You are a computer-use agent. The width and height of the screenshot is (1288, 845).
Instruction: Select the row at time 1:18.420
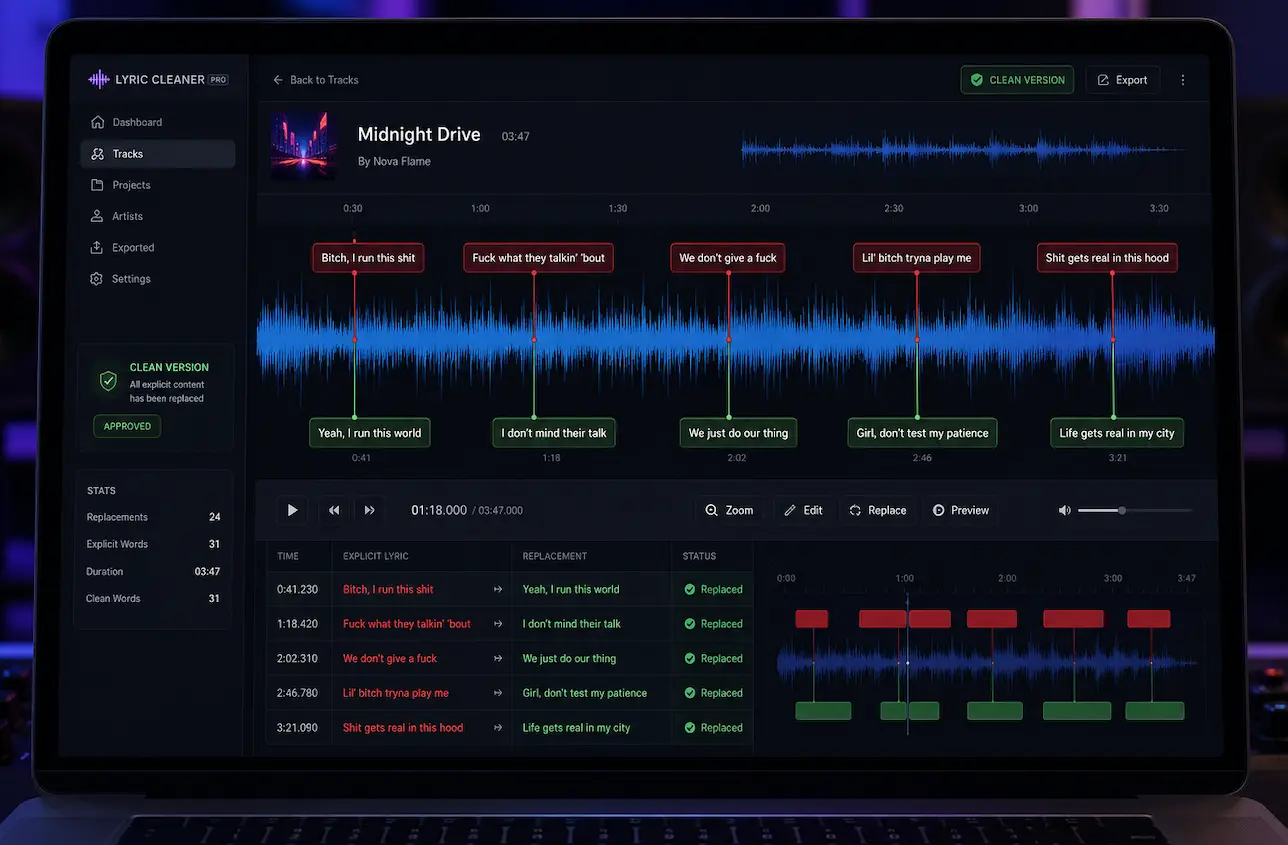[509, 624]
